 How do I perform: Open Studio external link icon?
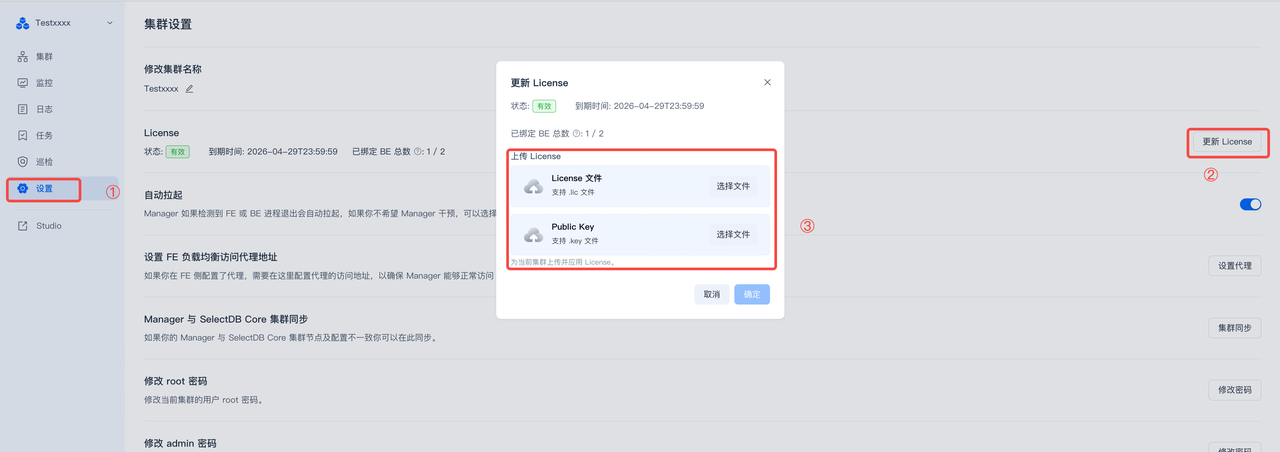point(23,226)
